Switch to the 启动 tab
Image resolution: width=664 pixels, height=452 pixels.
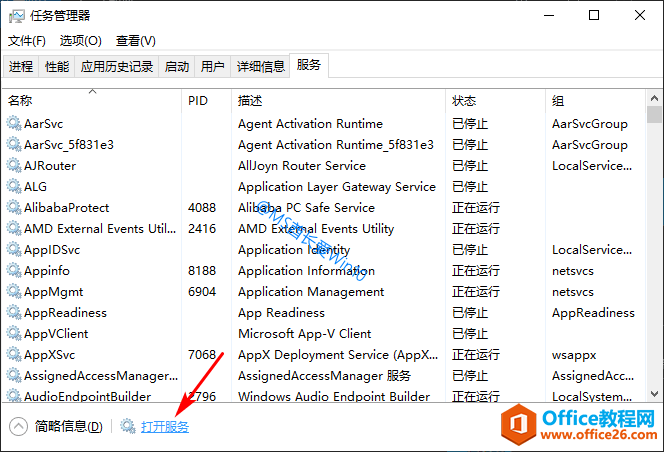click(x=177, y=67)
